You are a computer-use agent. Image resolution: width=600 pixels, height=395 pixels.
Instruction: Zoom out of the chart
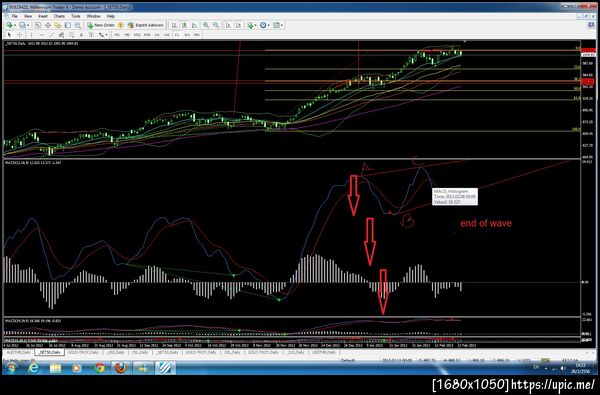point(216,25)
